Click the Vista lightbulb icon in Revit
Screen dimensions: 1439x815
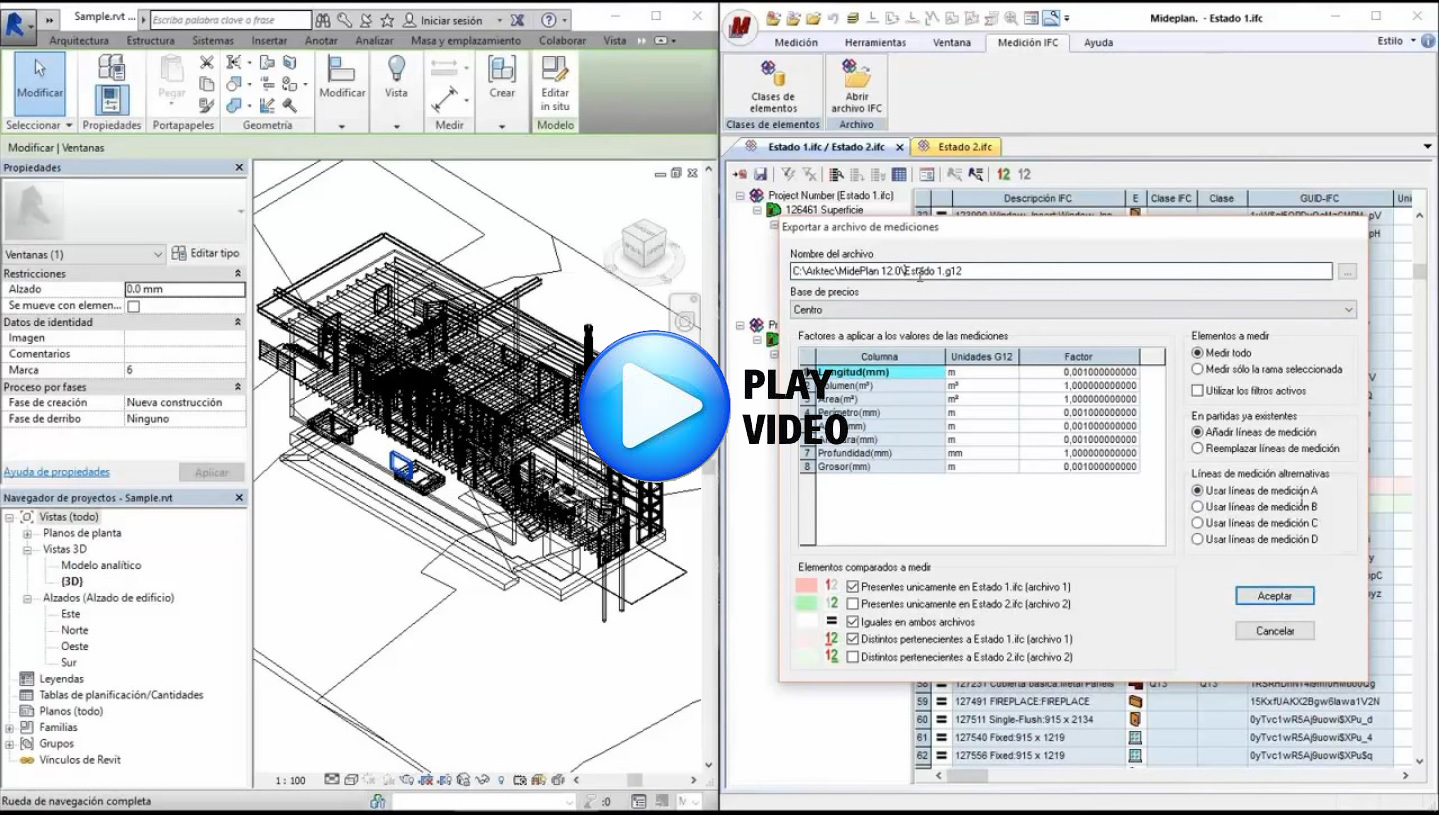tap(397, 69)
